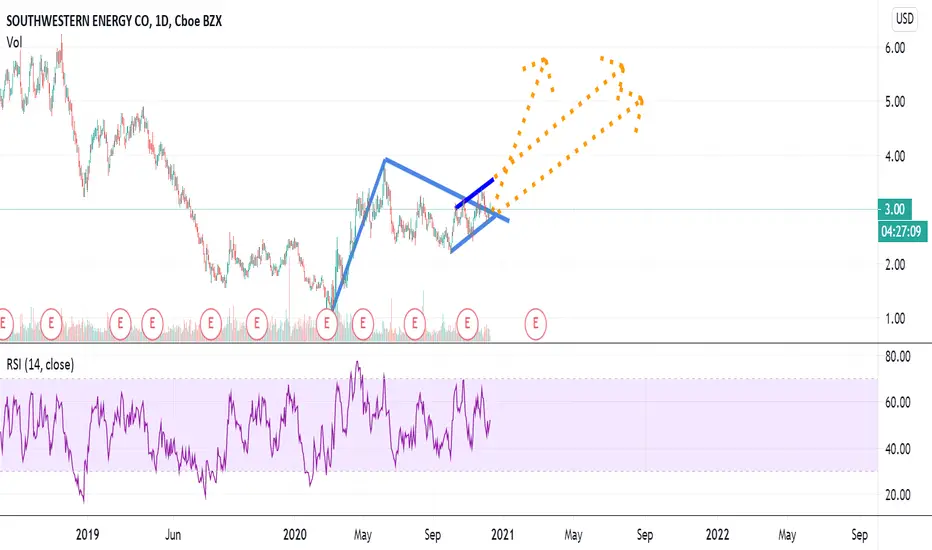
Task: Click the Jun time axis label
Action: click(x=173, y=535)
